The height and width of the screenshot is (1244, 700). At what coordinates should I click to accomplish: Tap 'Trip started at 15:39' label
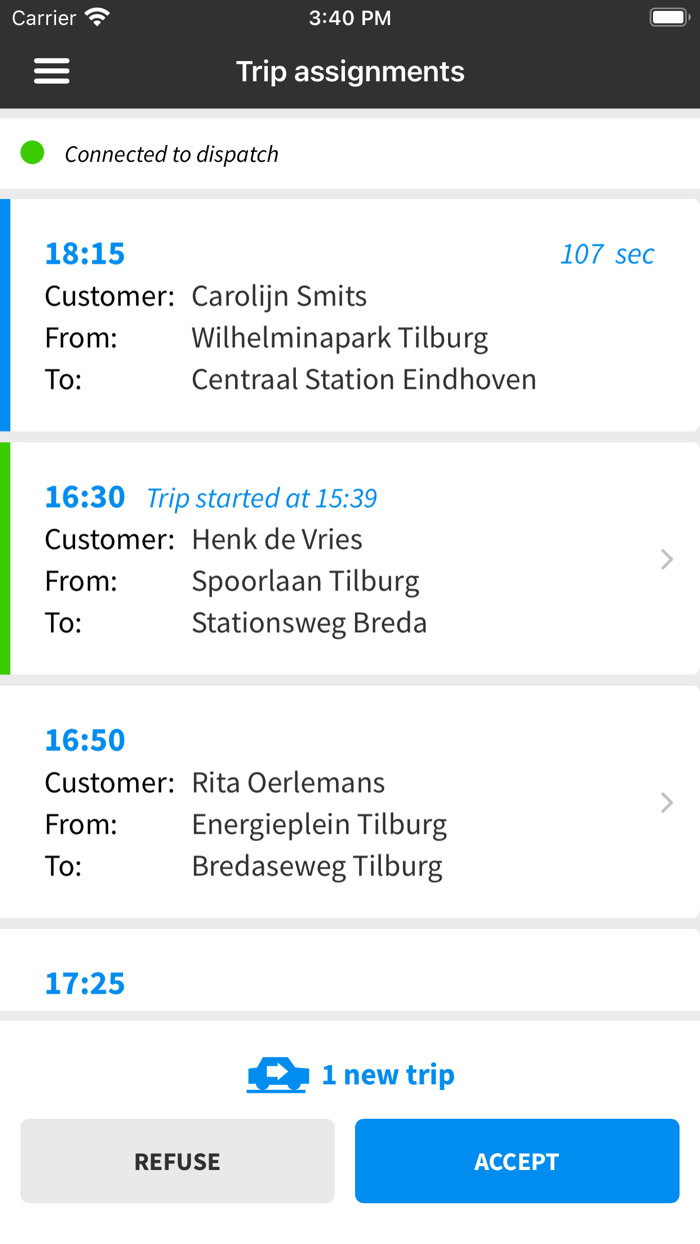pyautogui.click(x=262, y=498)
